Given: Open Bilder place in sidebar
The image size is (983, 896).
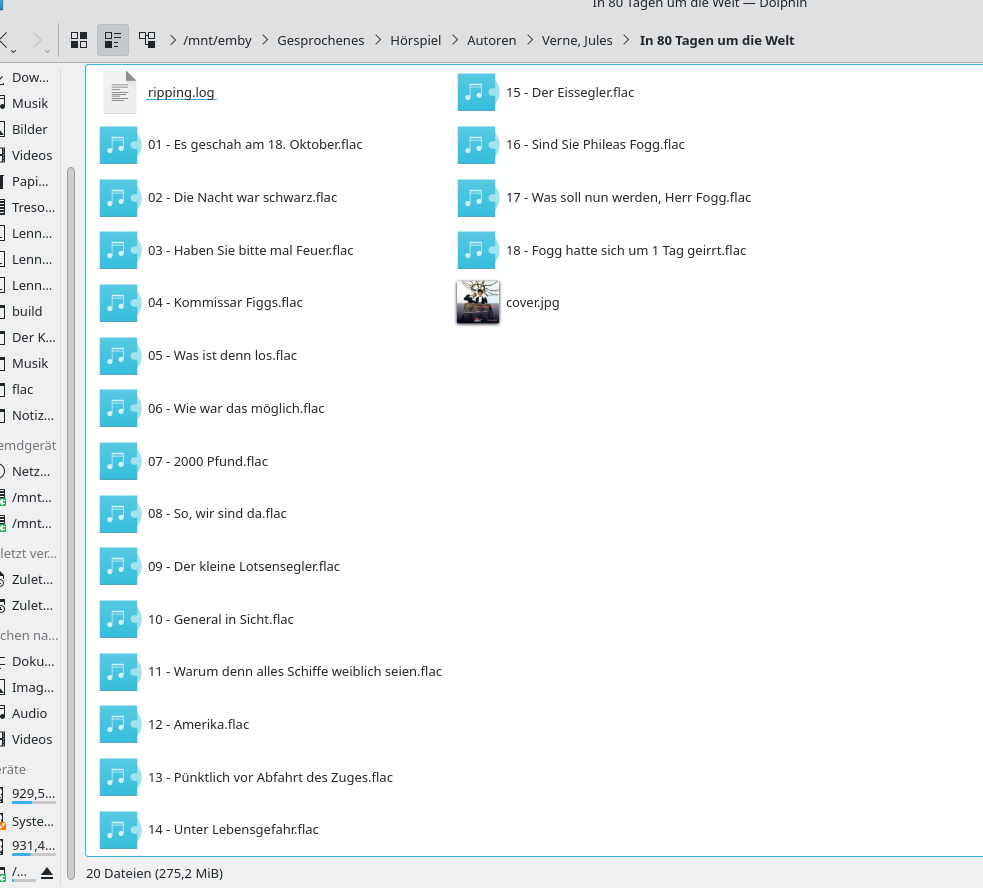Looking at the screenshot, I should tap(29, 129).
